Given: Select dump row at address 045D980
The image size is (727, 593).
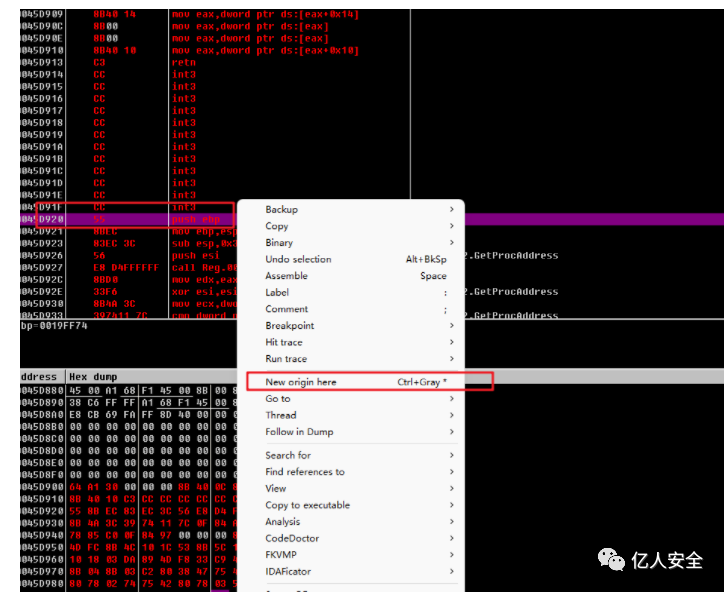Looking at the screenshot, I should (x=129, y=584).
